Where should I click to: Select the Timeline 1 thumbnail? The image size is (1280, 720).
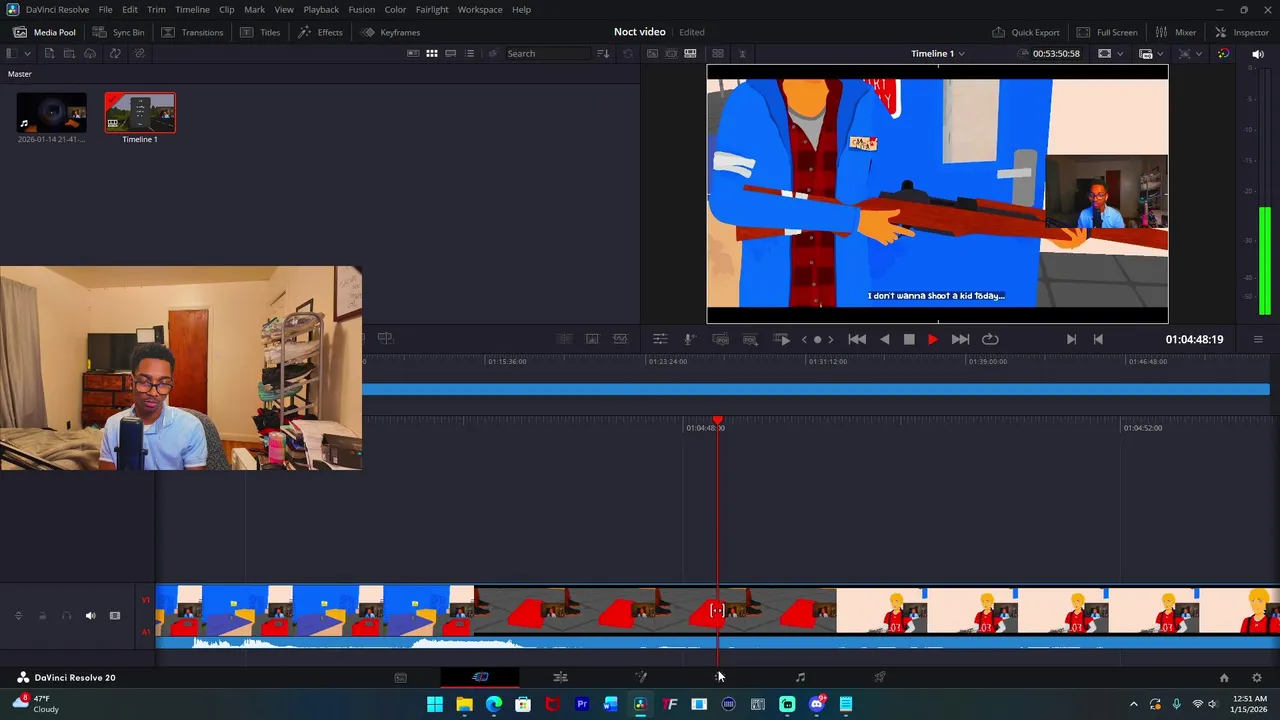[x=140, y=113]
